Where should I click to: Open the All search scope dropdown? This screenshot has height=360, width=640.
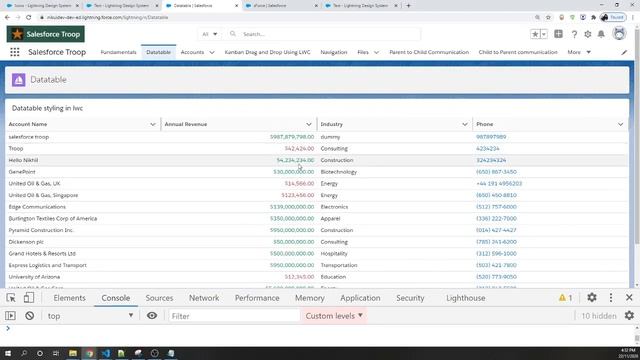(210, 34)
